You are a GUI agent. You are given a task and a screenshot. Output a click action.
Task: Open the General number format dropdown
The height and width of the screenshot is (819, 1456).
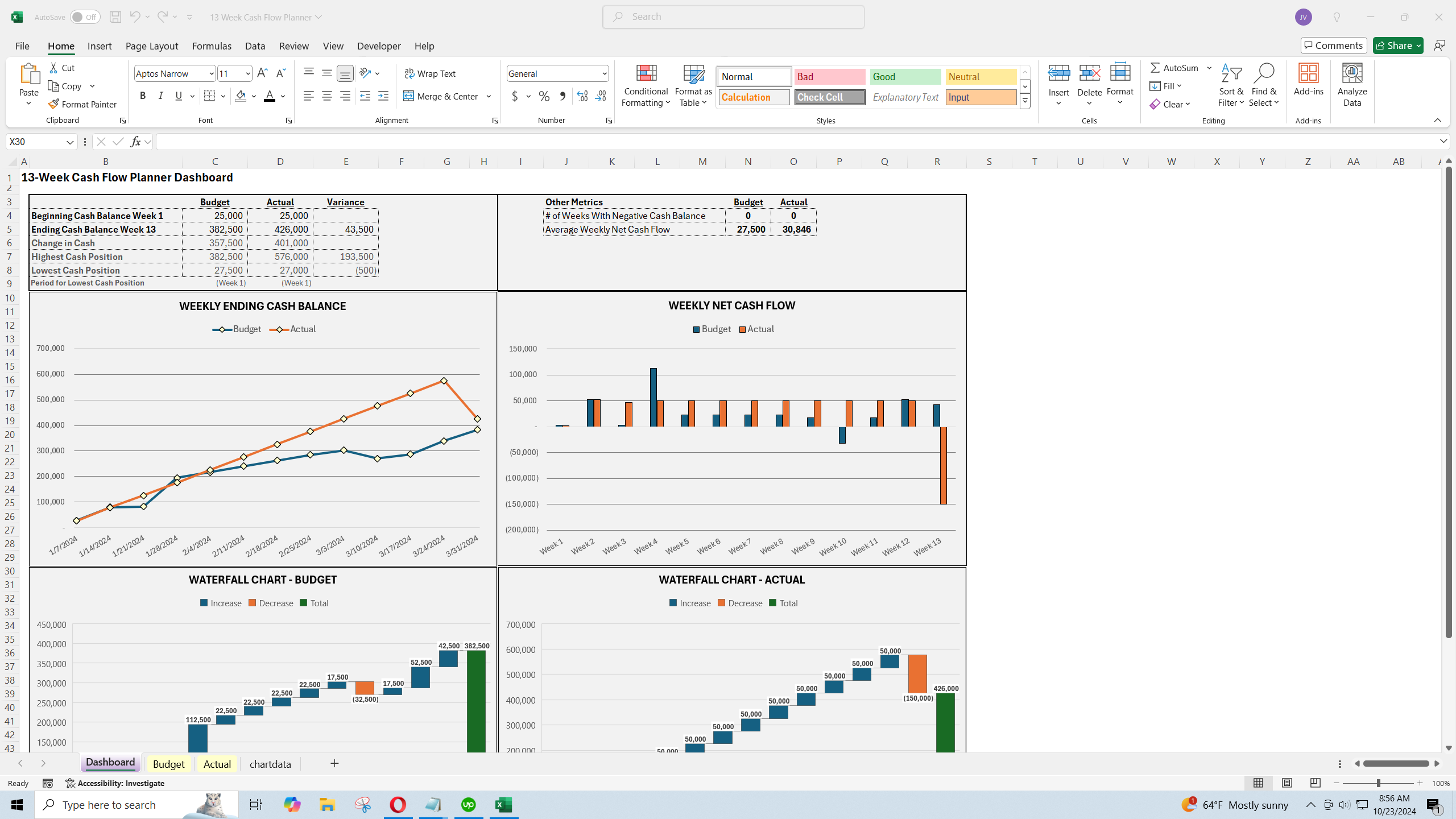(x=604, y=73)
